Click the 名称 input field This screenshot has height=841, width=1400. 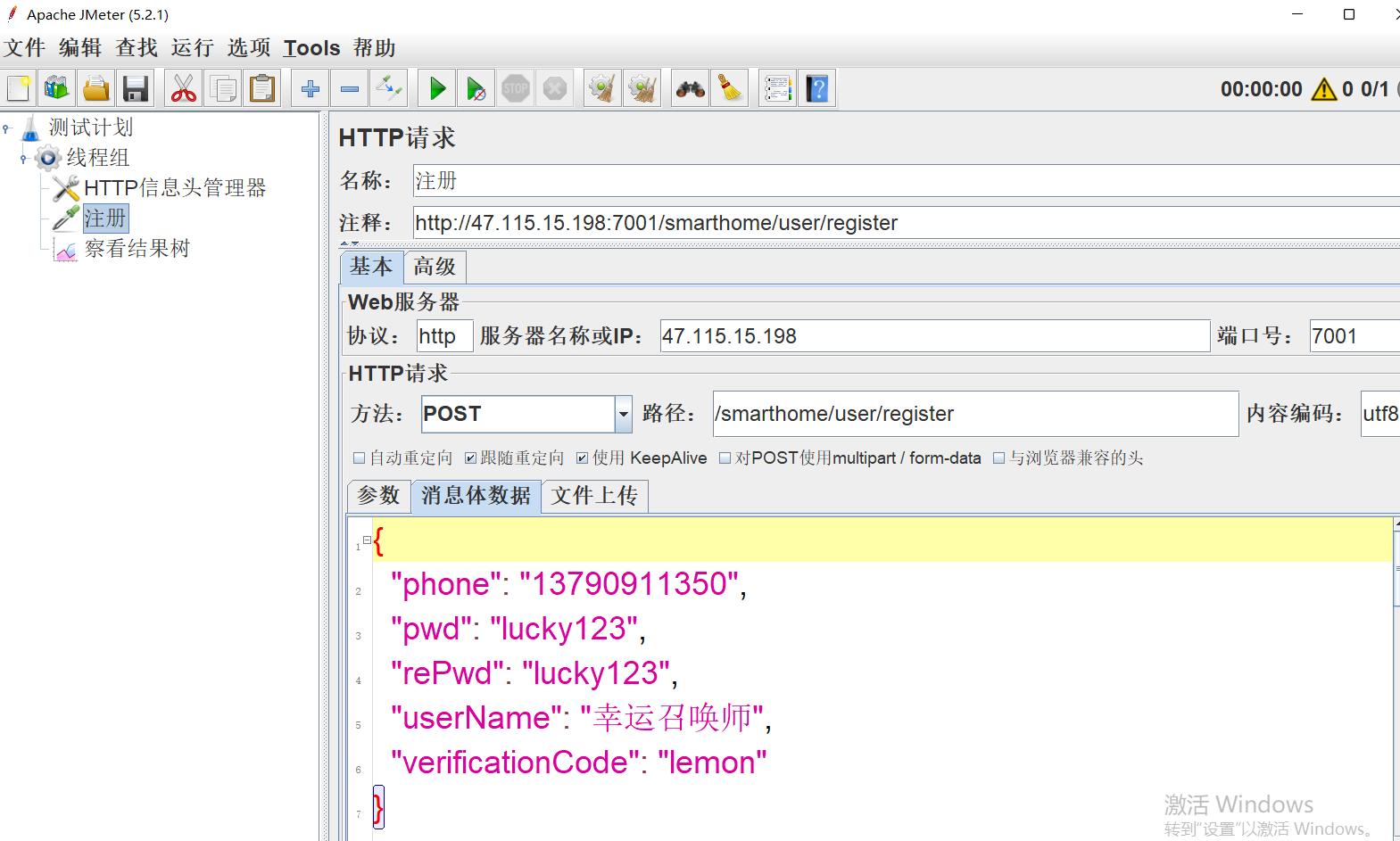coord(907,181)
